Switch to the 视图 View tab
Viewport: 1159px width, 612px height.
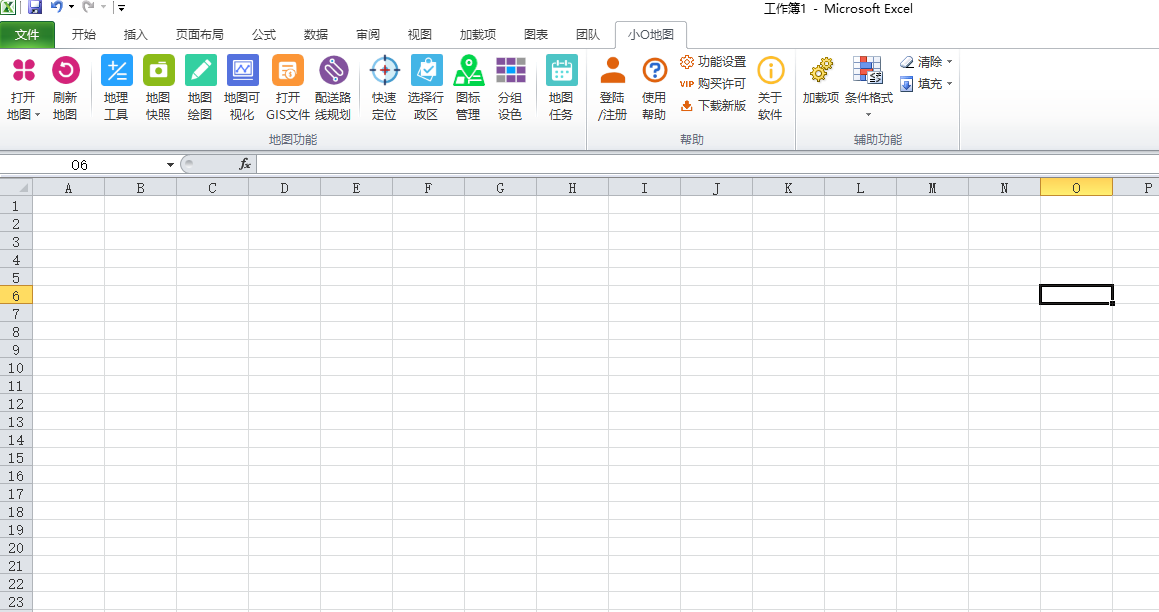pos(419,35)
